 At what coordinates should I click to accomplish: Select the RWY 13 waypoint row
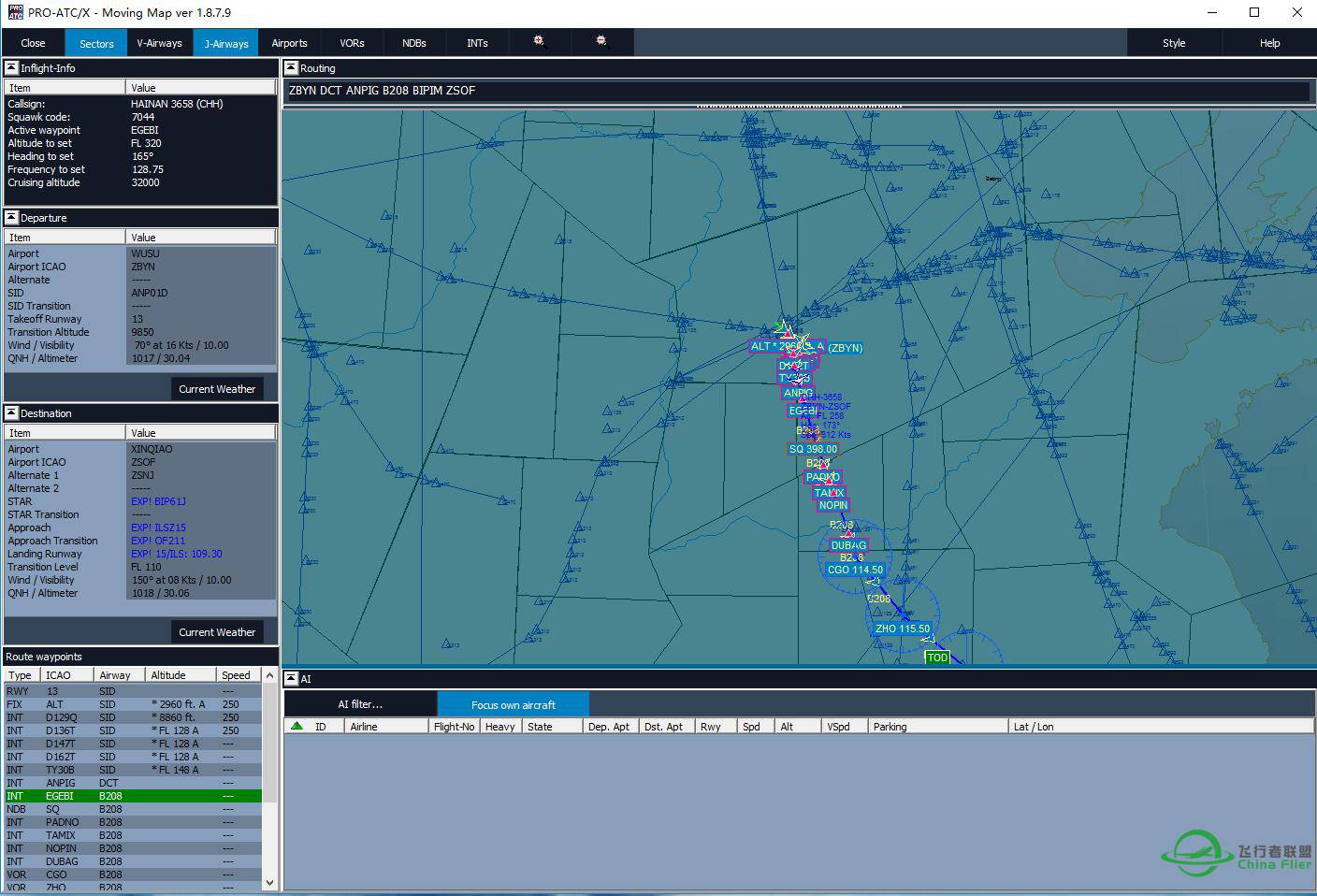click(134, 691)
